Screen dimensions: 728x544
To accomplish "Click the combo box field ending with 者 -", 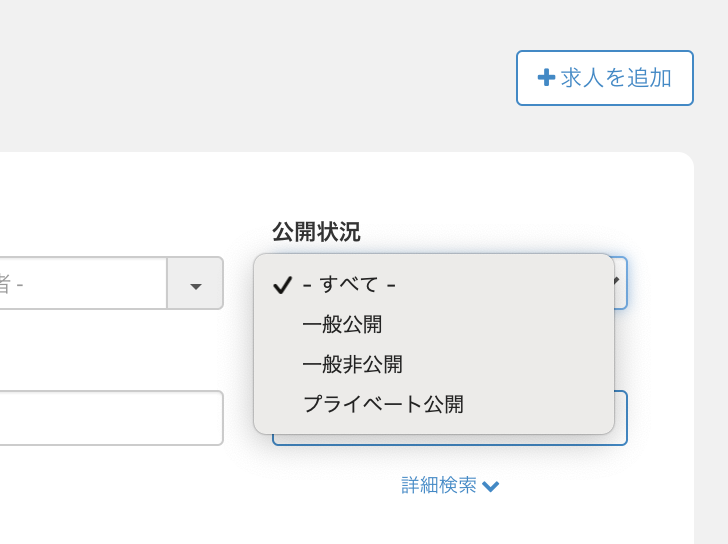I will tap(80, 284).
